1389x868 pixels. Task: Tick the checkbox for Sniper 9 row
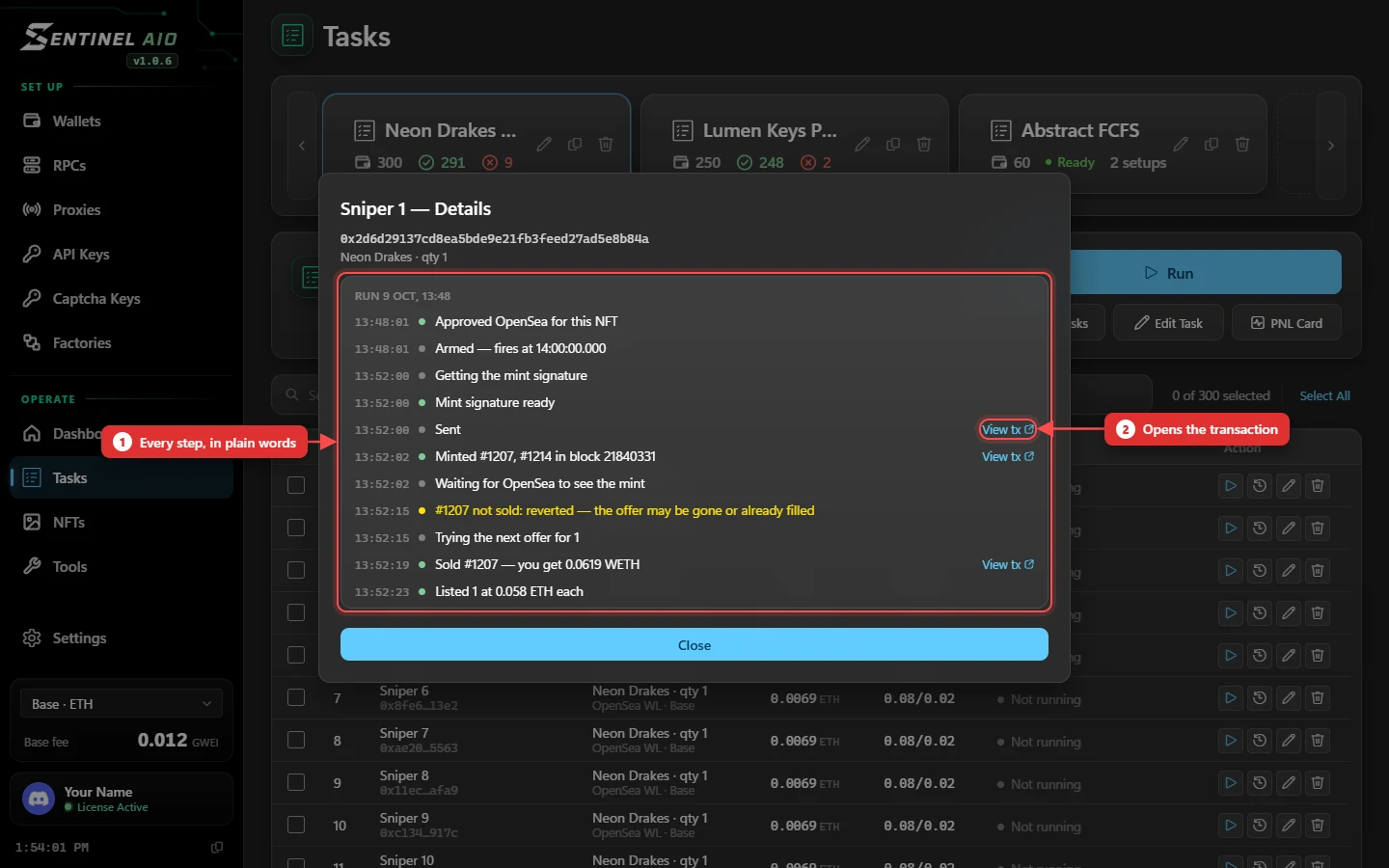pos(296,825)
